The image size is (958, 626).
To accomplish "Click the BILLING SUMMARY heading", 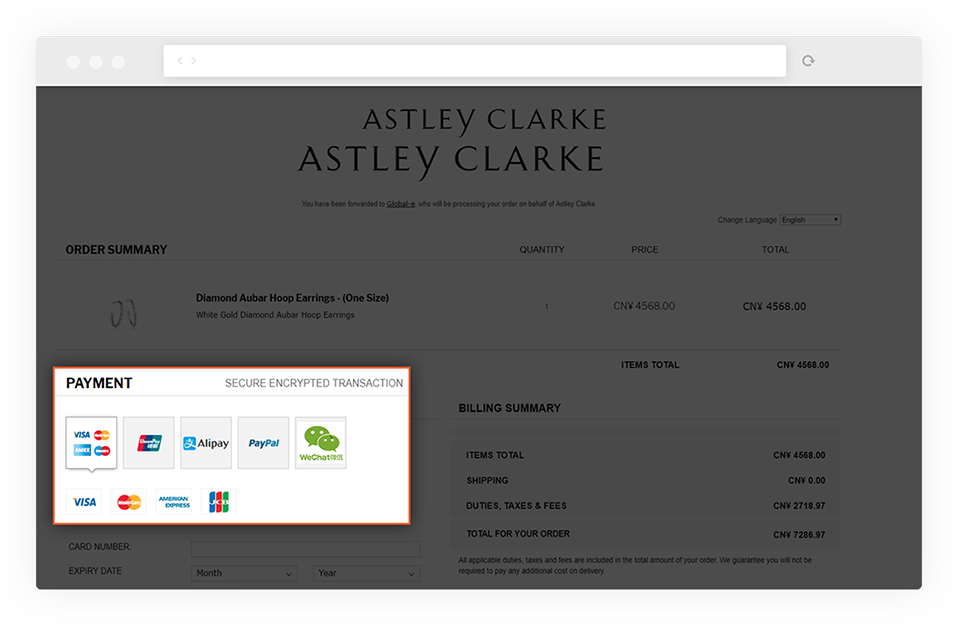I will pyautogui.click(x=510, y=408).
